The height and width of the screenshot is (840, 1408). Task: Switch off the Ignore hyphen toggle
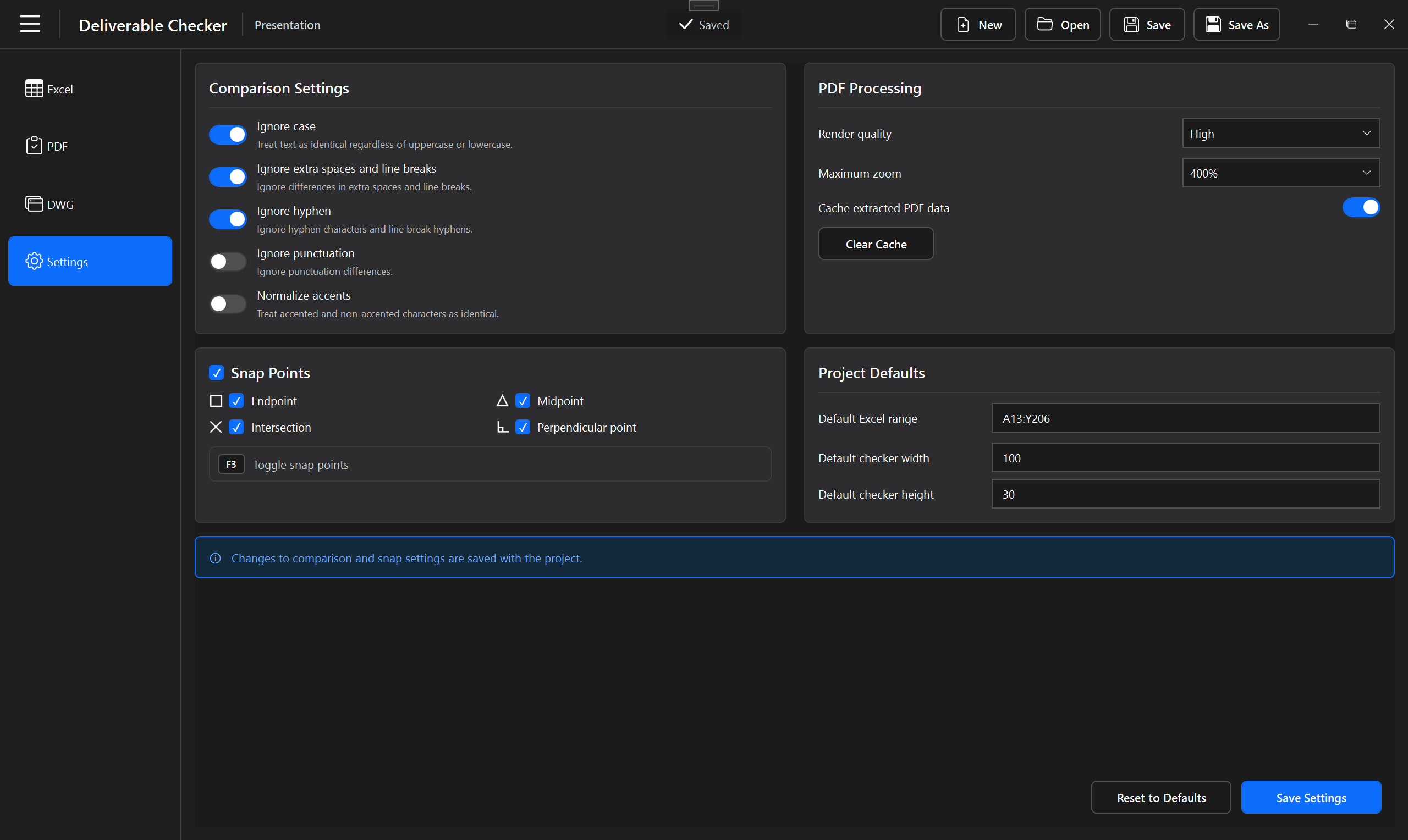pyautogui.click(x=228, y=219)
